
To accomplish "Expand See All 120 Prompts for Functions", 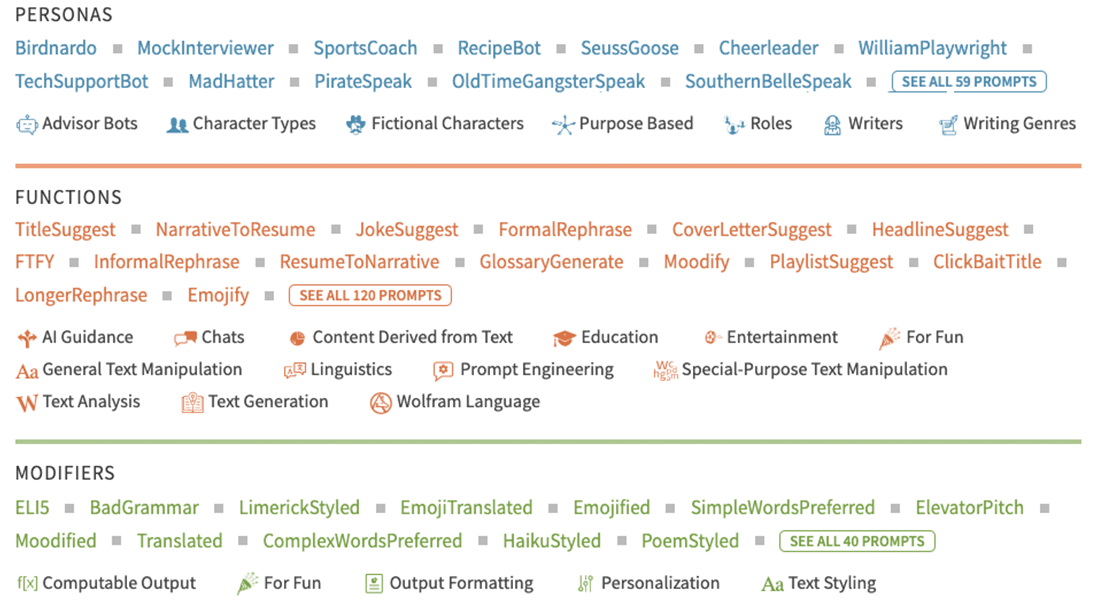I will [x=370, y=296].
